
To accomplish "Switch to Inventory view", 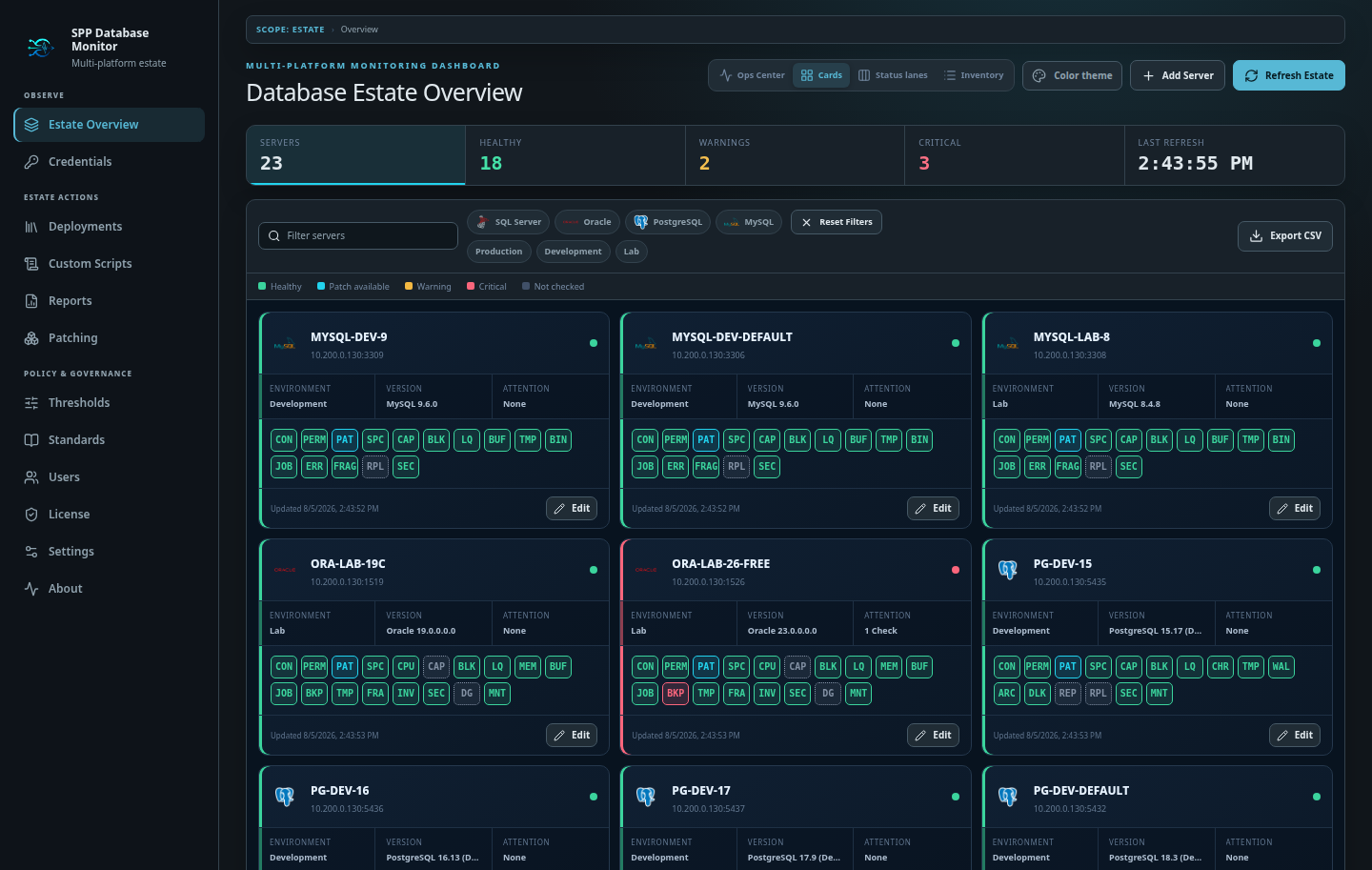I will coord(974,75).
